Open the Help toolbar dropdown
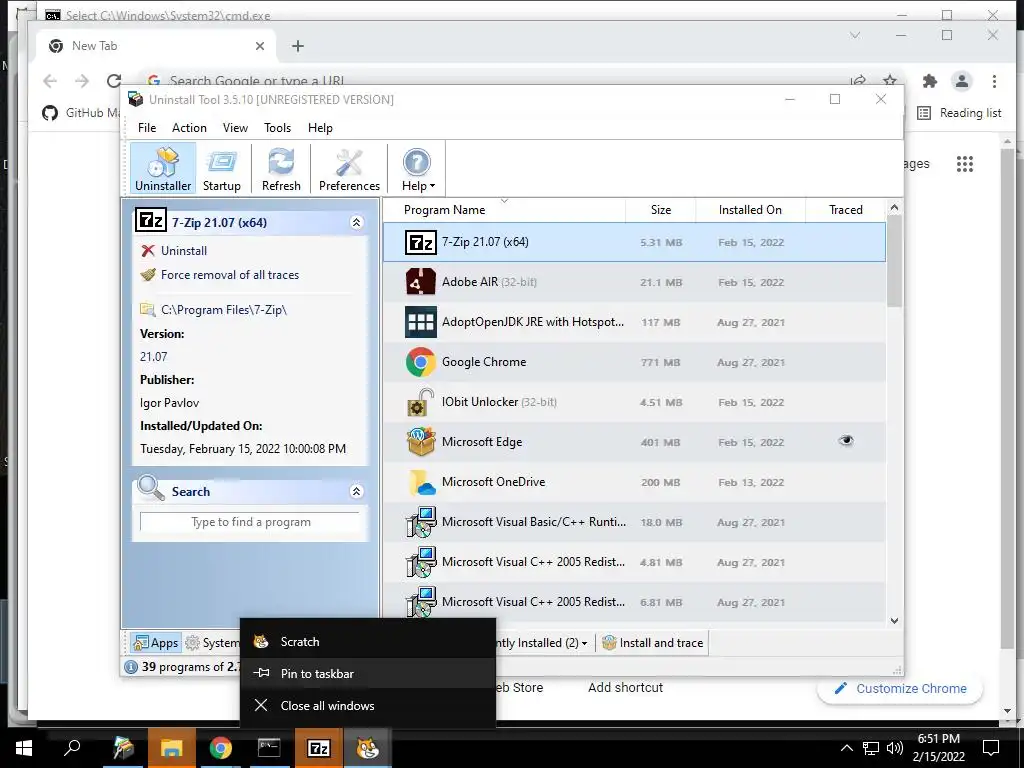Screen dimensions: 1024x768 [417, 169]
